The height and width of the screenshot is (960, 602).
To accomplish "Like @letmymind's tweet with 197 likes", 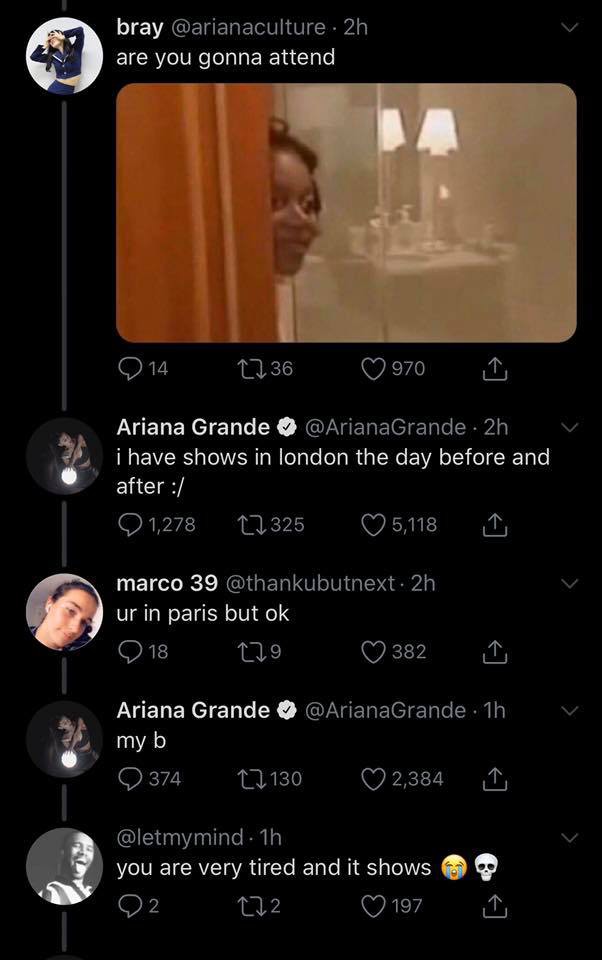I will coord(373,906).
